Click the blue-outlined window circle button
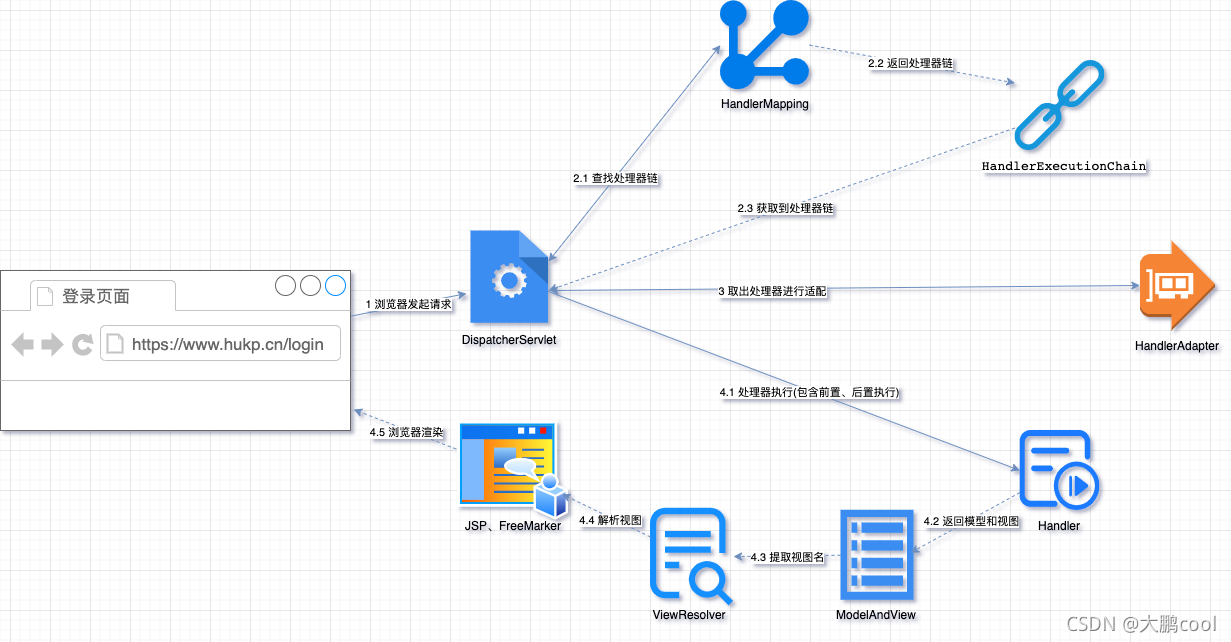The width and height of the screenshot is (1231, 642). point(336,286)
